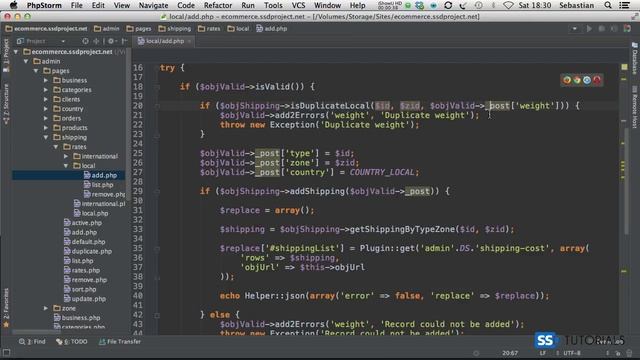
Task: Open the Run menu
Action: 248,5
